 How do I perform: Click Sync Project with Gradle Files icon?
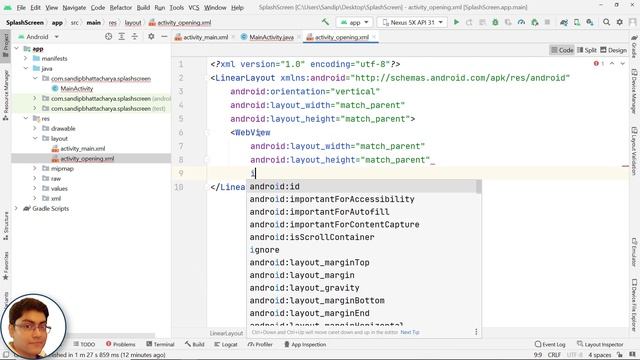click(x=564, y=22)
